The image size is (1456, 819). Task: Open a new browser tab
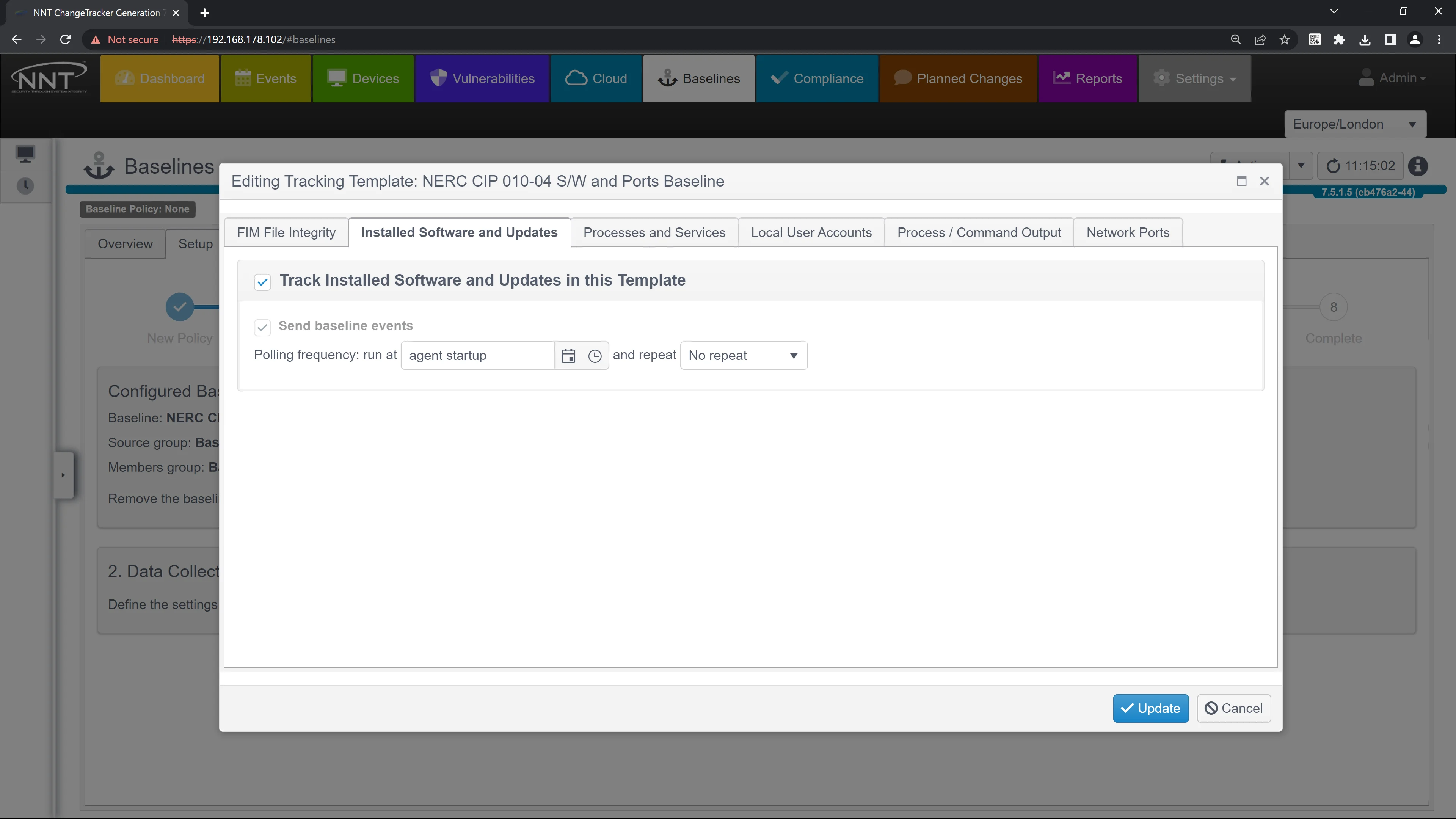click(205, 13)
